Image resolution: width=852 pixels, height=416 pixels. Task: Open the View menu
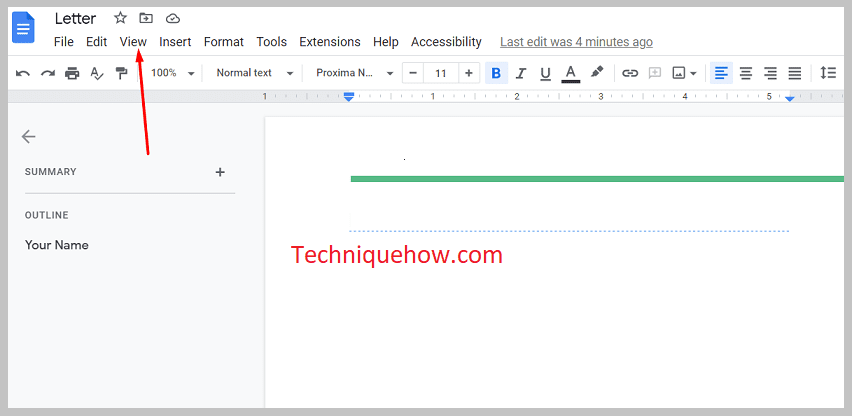[133, 42]
